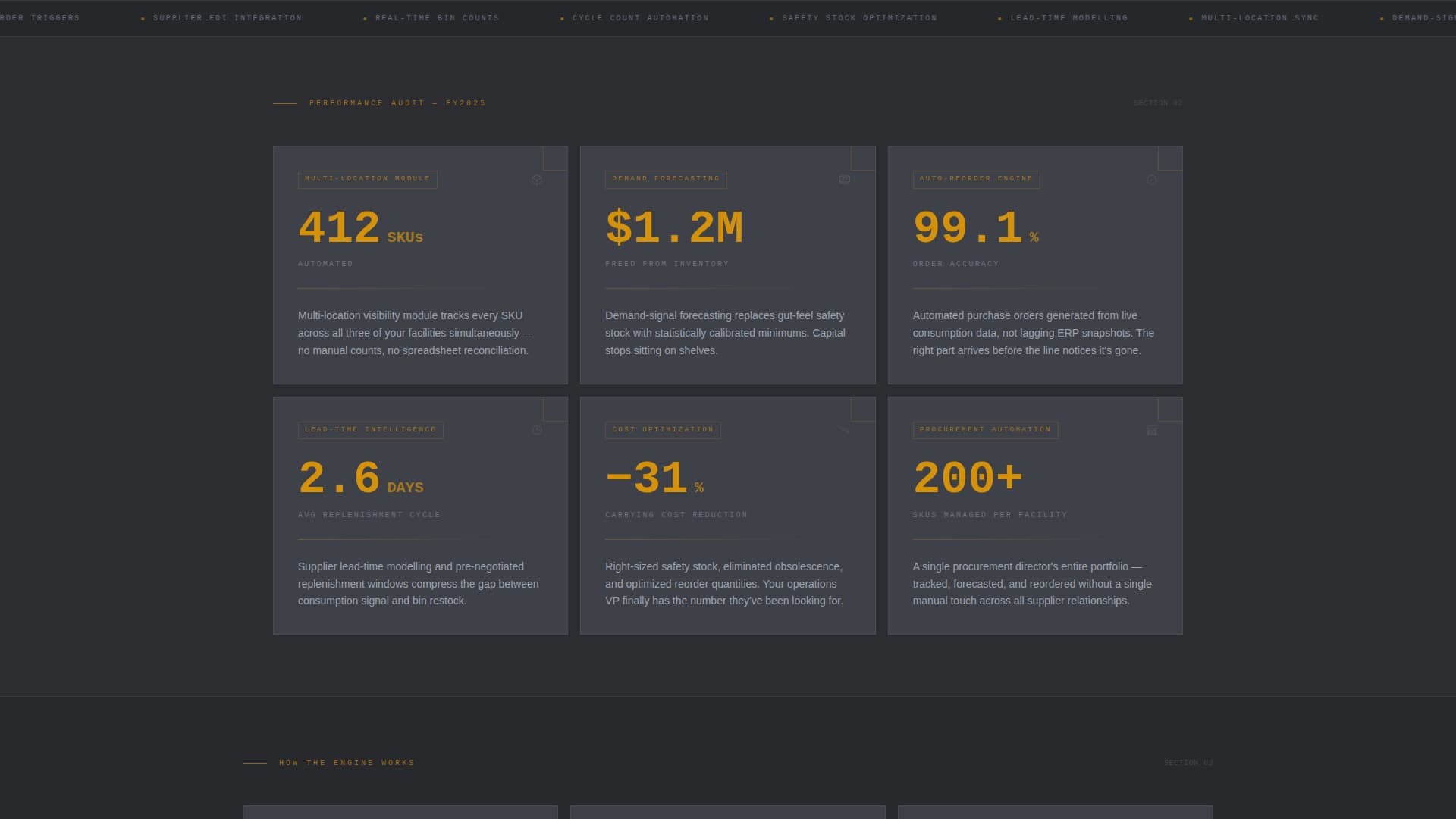Click the HOW THE ENGINE WORKS heading
The height and width of the screenshot is (819, 1456).
point(347,763)
